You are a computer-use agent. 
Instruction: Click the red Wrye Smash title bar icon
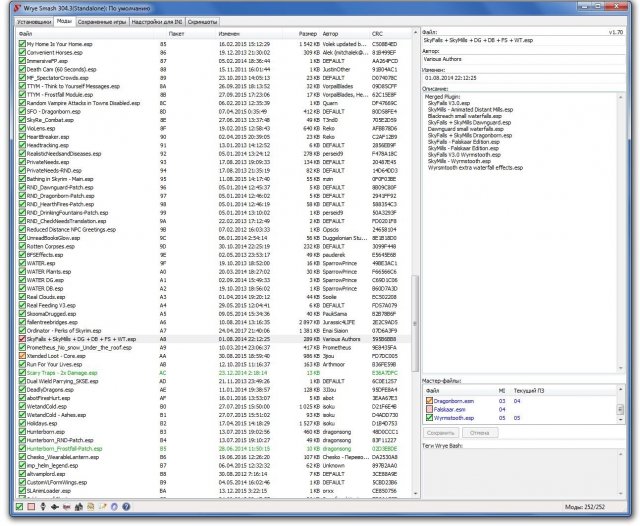pyautogui.click(x=8, y=6)
